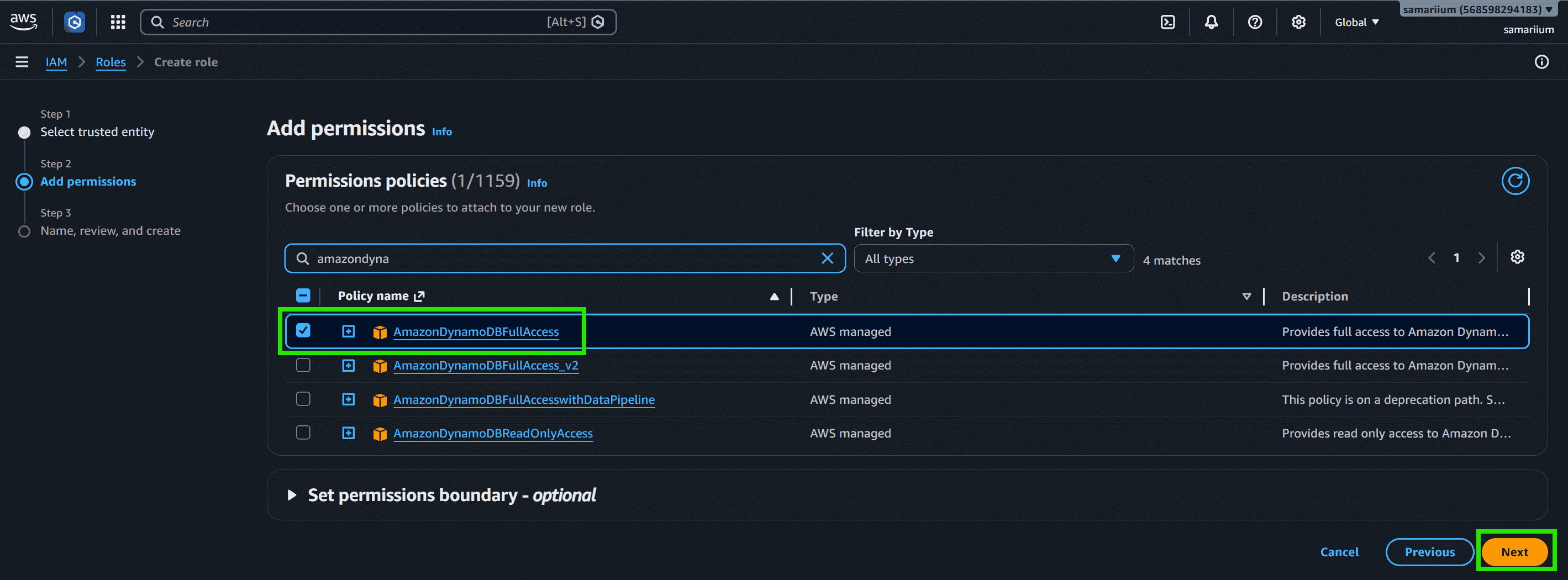Open the samariium account menu
The width and height of the screenshot is (1568, 580).
(1477, 9)
